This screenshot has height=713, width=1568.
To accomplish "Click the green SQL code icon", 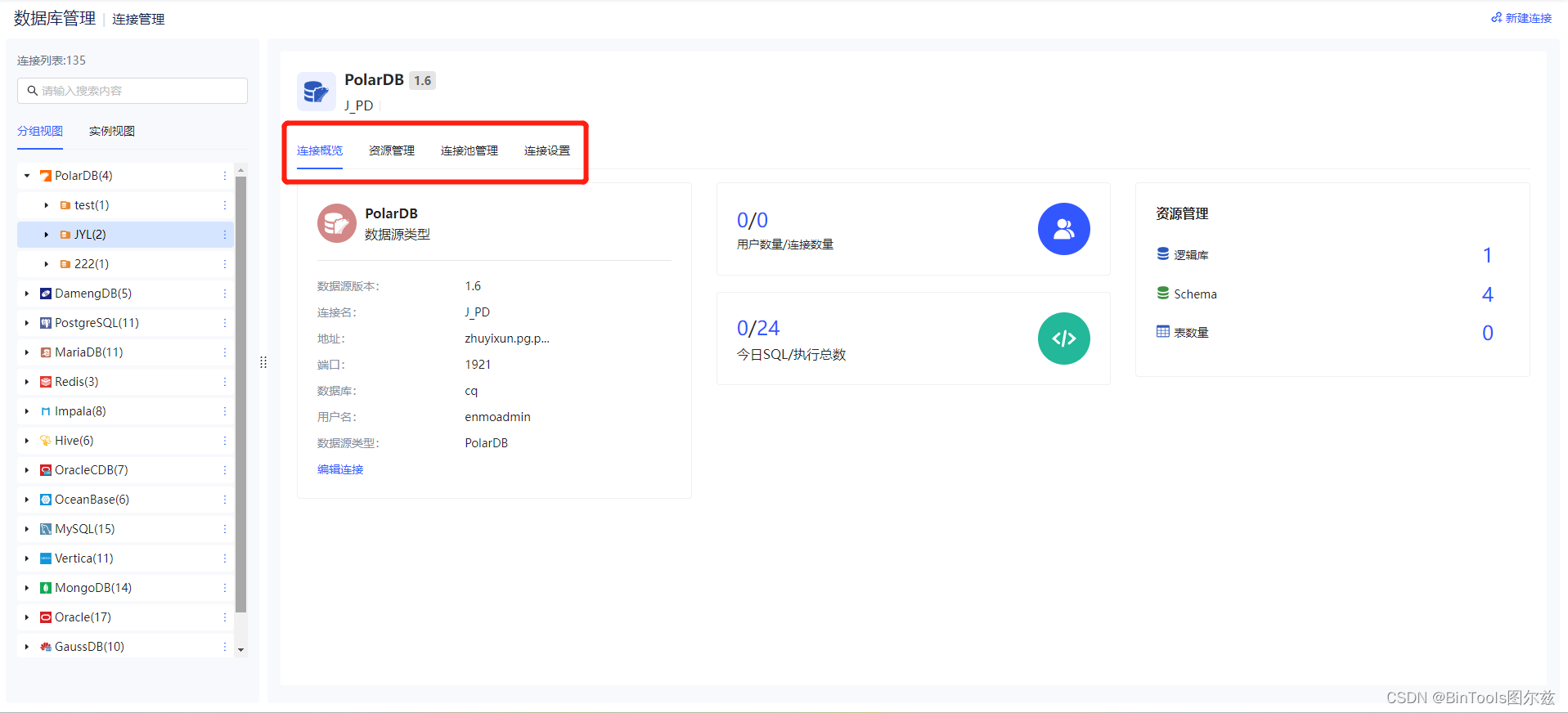I will [x=1063, y=339].
